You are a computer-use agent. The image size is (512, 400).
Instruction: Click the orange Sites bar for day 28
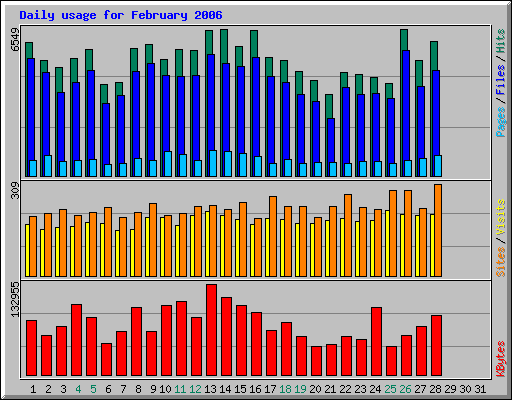[x=438, y=230]
